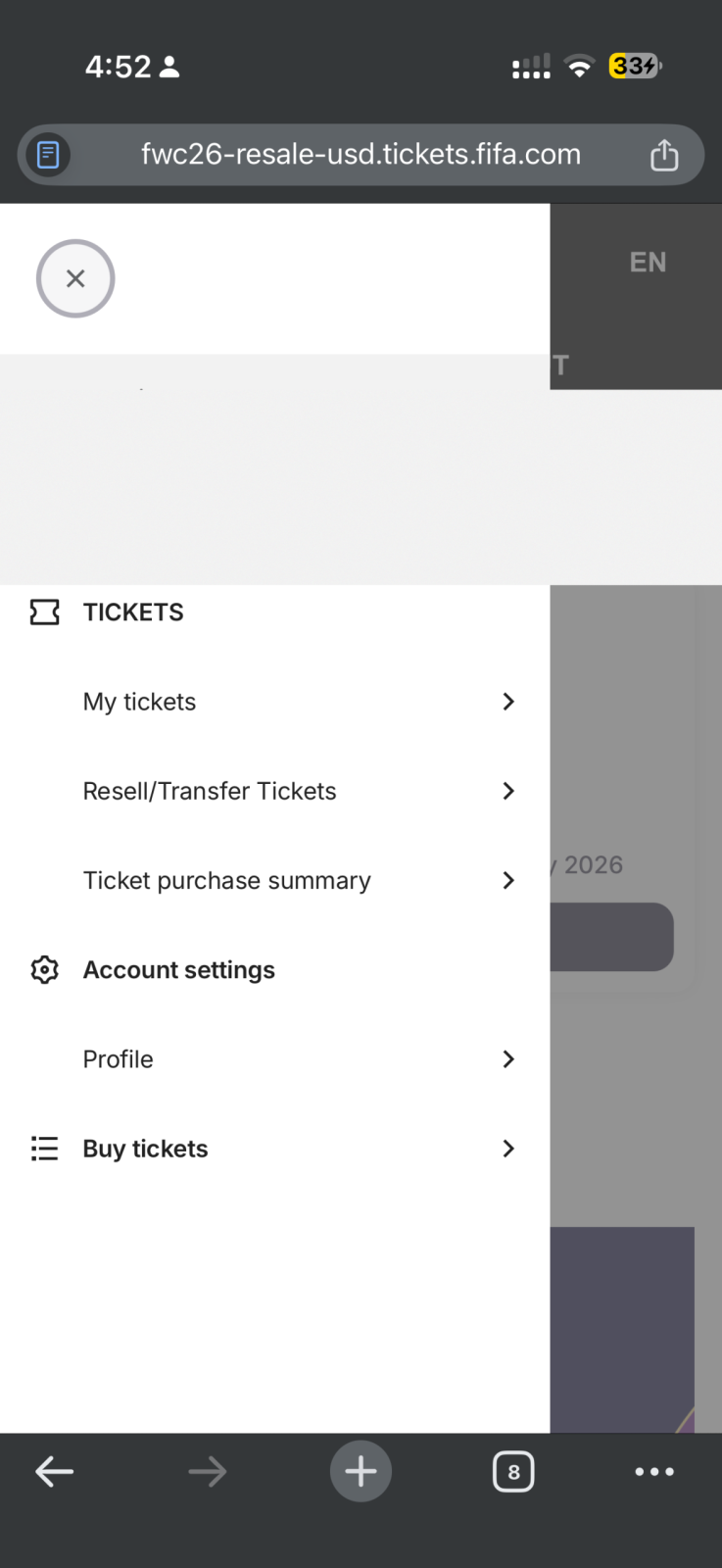The width and height of the screenshot is (722, 1568).
Task: Expand Ticket purchase summary chevron
Action: coord(508,880)
